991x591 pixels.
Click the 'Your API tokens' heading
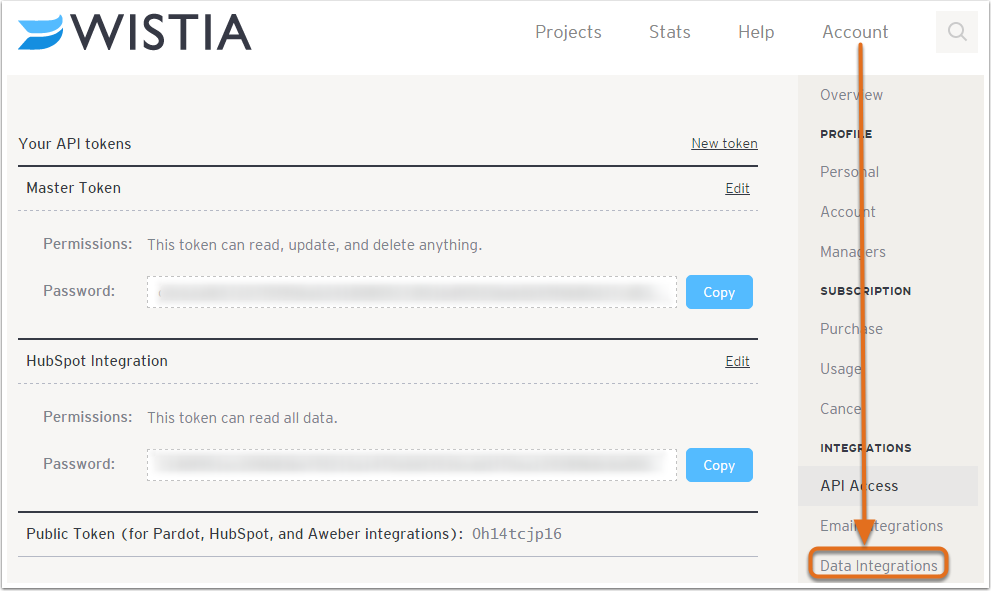(75, 144)
